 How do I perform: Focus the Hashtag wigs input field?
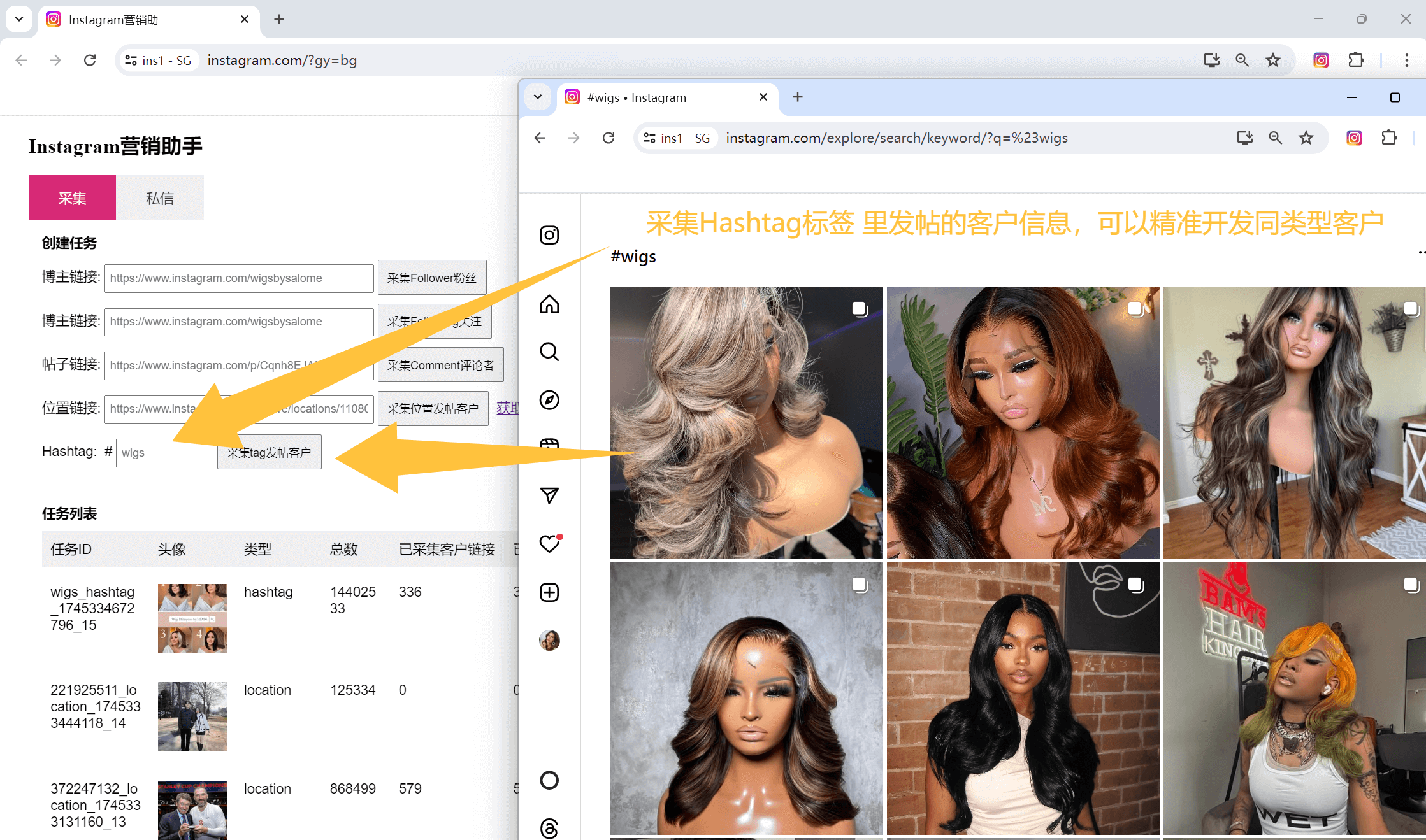(x=164, y=453)
